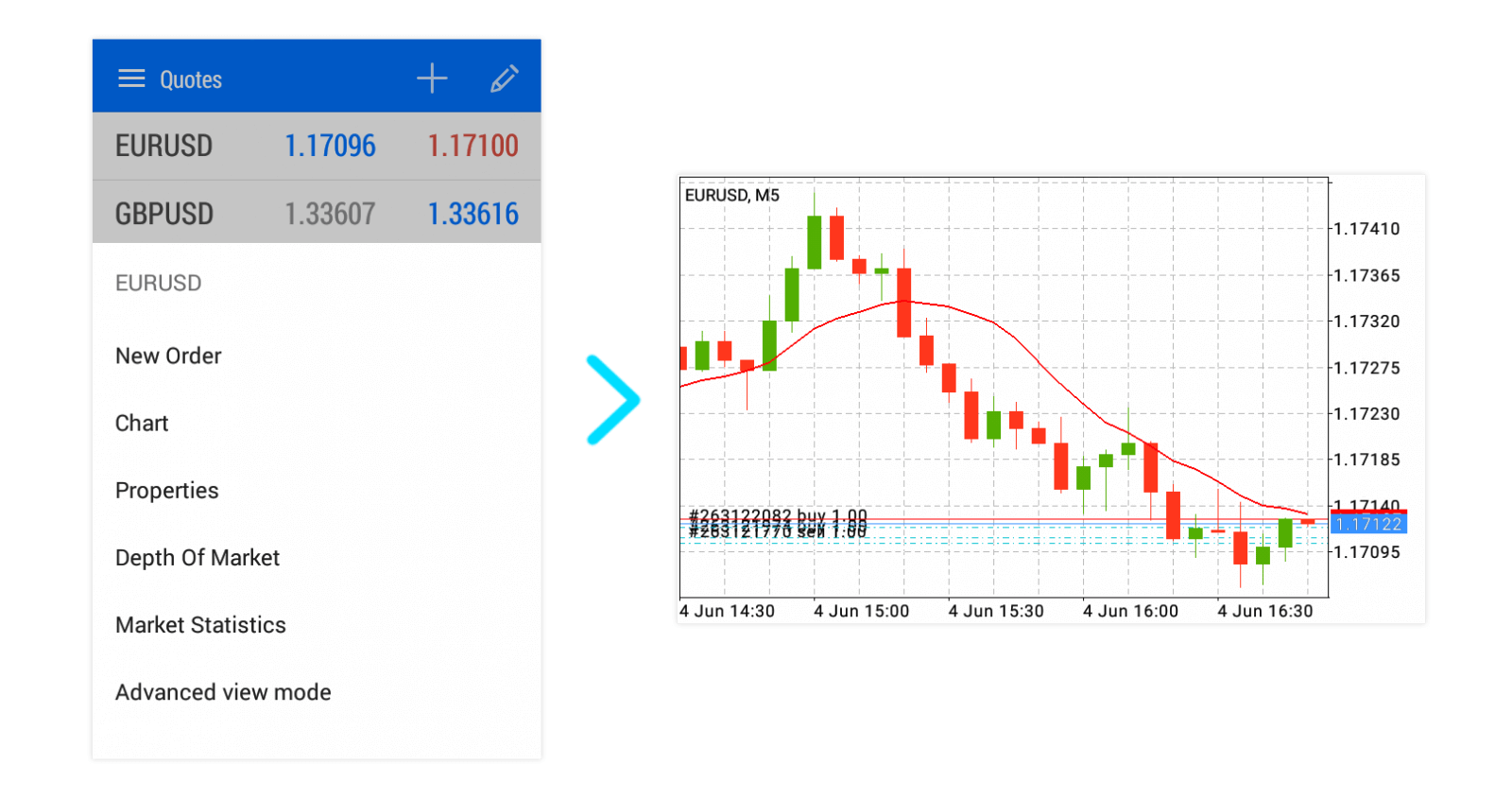Tap the plus icon to add symbol
Viewport: 1512px width, 799px height.
tap(432, 78)
